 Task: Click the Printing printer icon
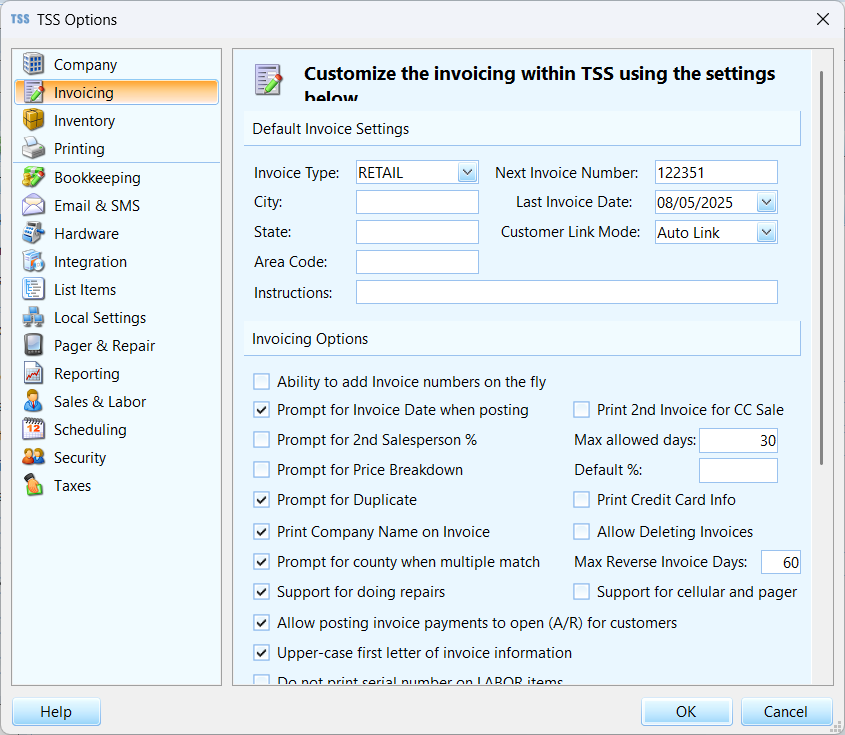tap(33, 148)
